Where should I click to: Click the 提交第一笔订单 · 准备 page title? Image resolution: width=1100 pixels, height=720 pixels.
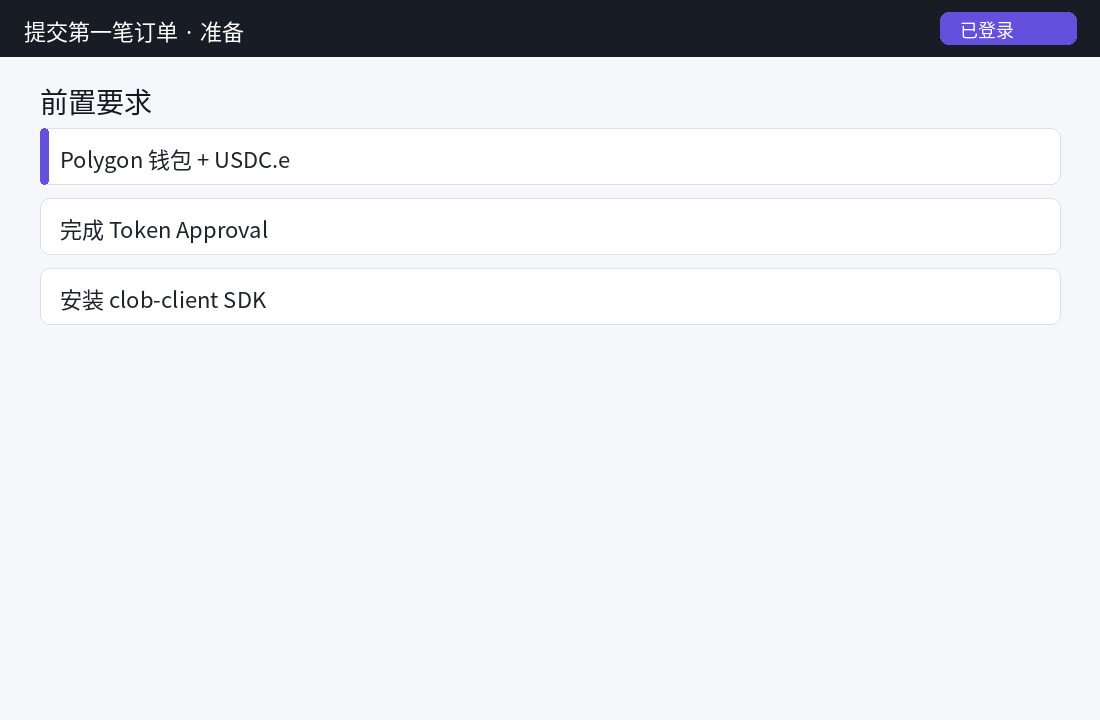pos(133,32)
